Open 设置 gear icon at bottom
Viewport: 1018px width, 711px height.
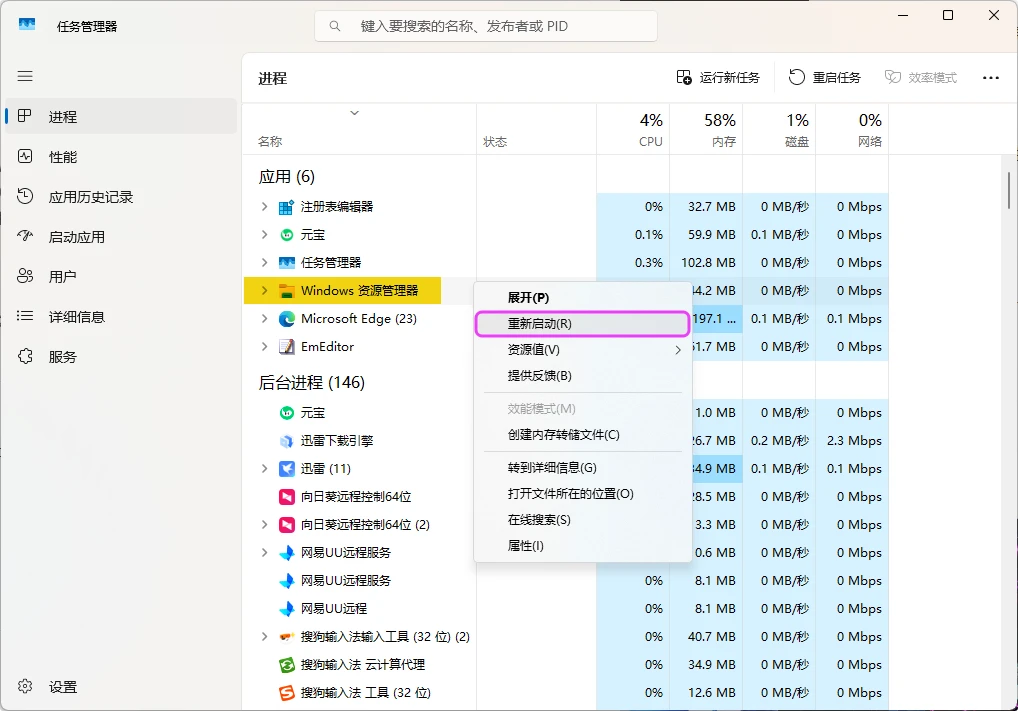coord(25,686)
